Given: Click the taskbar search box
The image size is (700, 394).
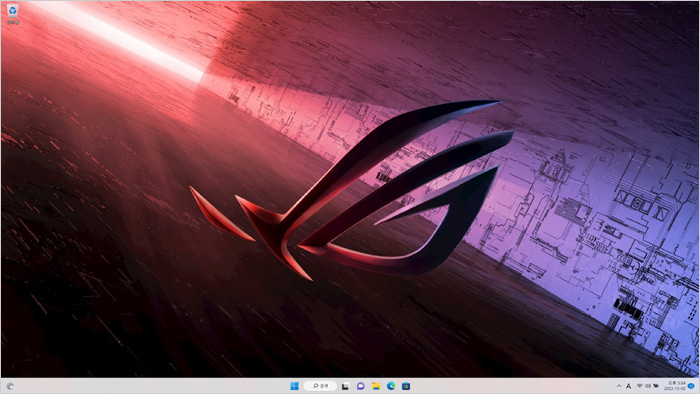Looking at the screenshot, I should click(320, 386).
